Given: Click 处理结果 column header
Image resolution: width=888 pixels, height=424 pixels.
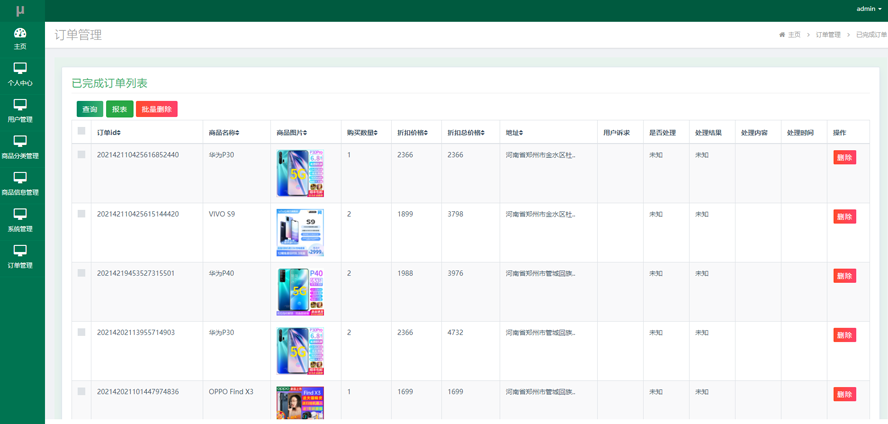Looking at the screenshot, I should [708, 133].
